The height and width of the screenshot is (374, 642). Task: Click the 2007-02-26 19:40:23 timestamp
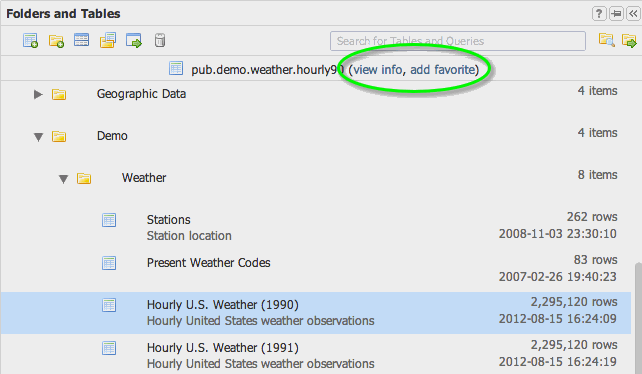coord(557,277)
